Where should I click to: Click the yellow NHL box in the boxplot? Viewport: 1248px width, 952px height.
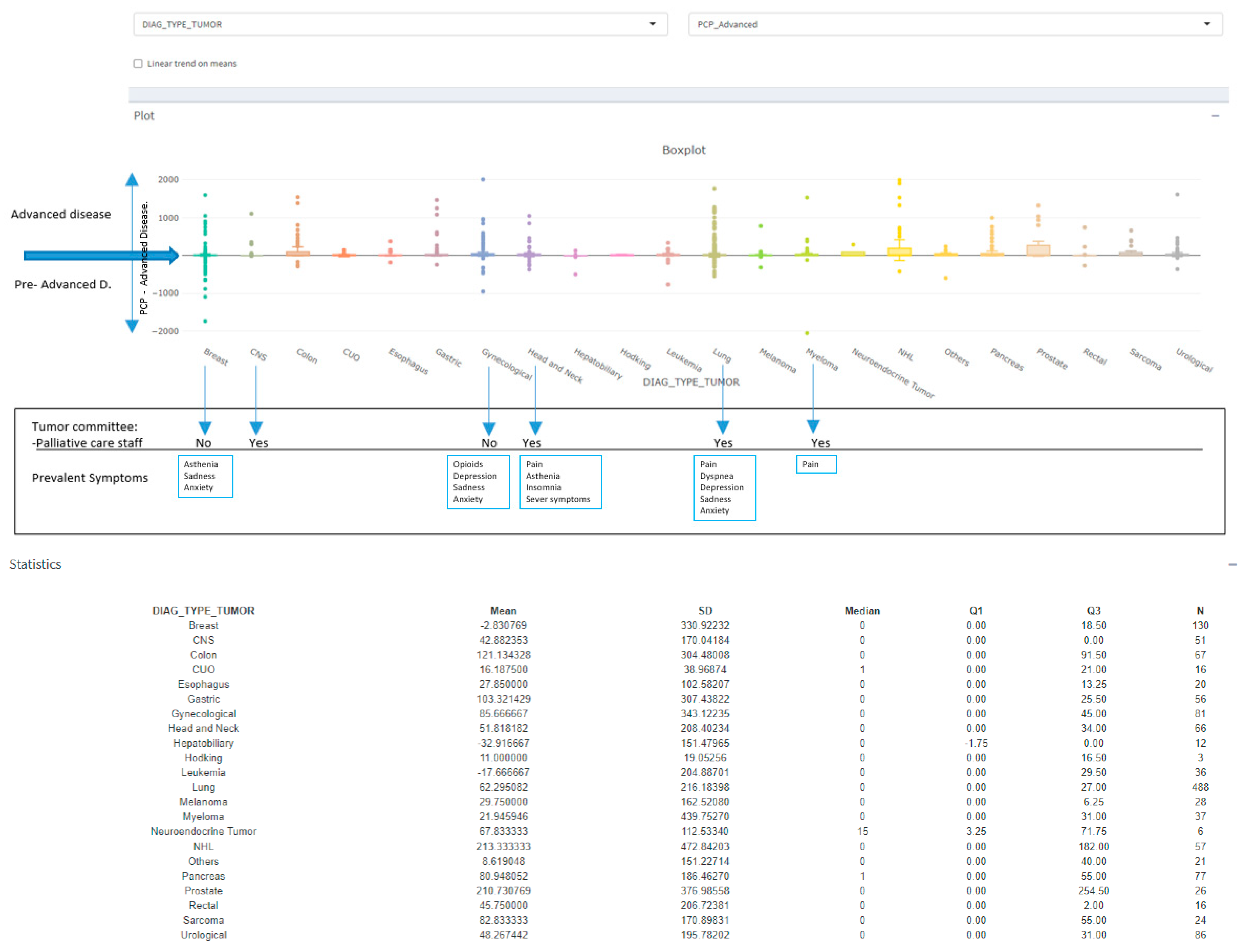pos(899,252)
